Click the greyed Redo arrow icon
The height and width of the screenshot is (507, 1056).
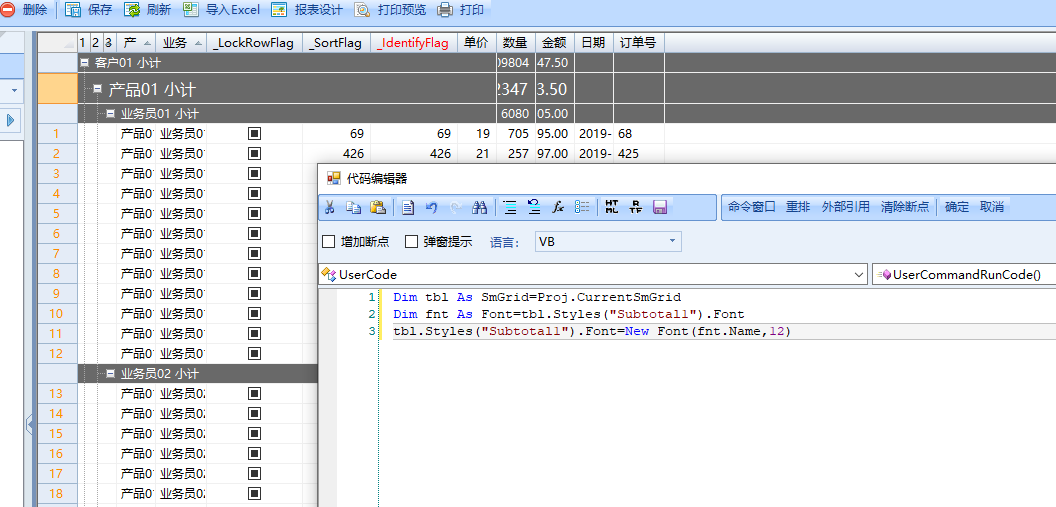(455, 207)
